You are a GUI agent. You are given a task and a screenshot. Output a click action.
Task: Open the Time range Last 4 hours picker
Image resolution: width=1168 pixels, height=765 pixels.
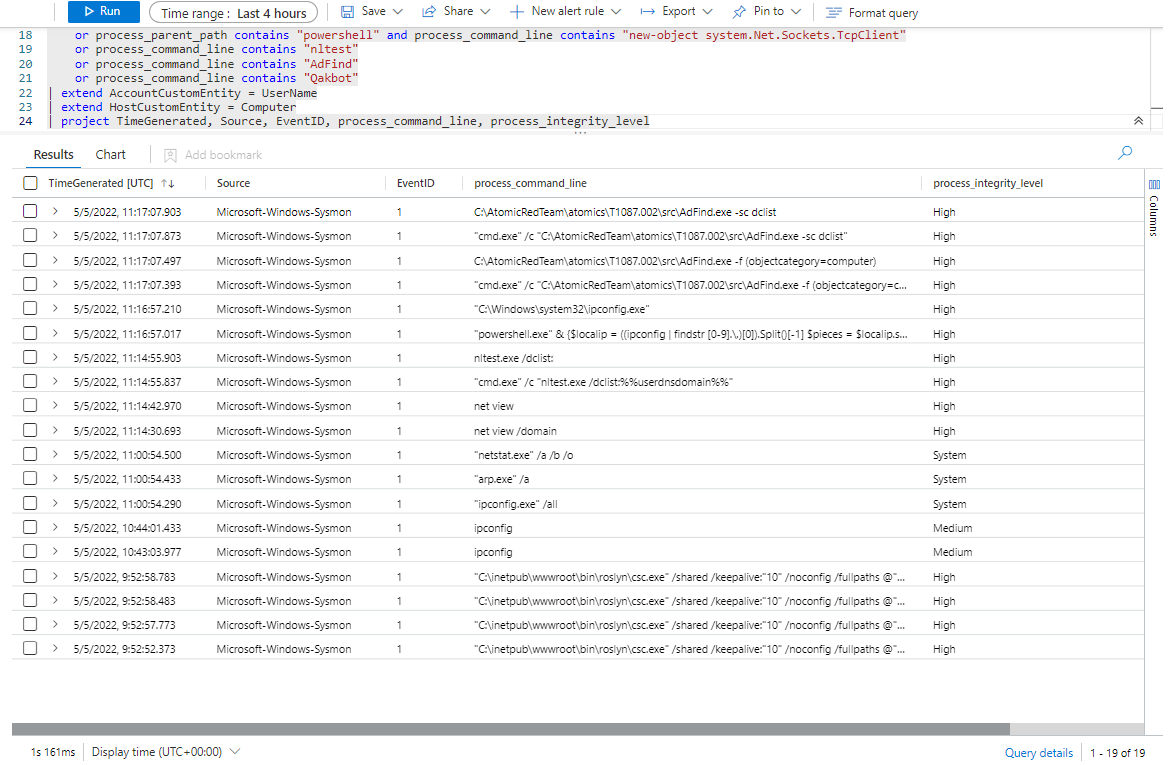click(x=234, y=13)
